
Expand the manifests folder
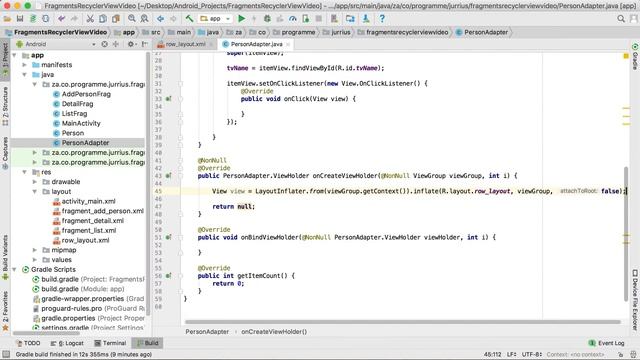pos(25,65)
